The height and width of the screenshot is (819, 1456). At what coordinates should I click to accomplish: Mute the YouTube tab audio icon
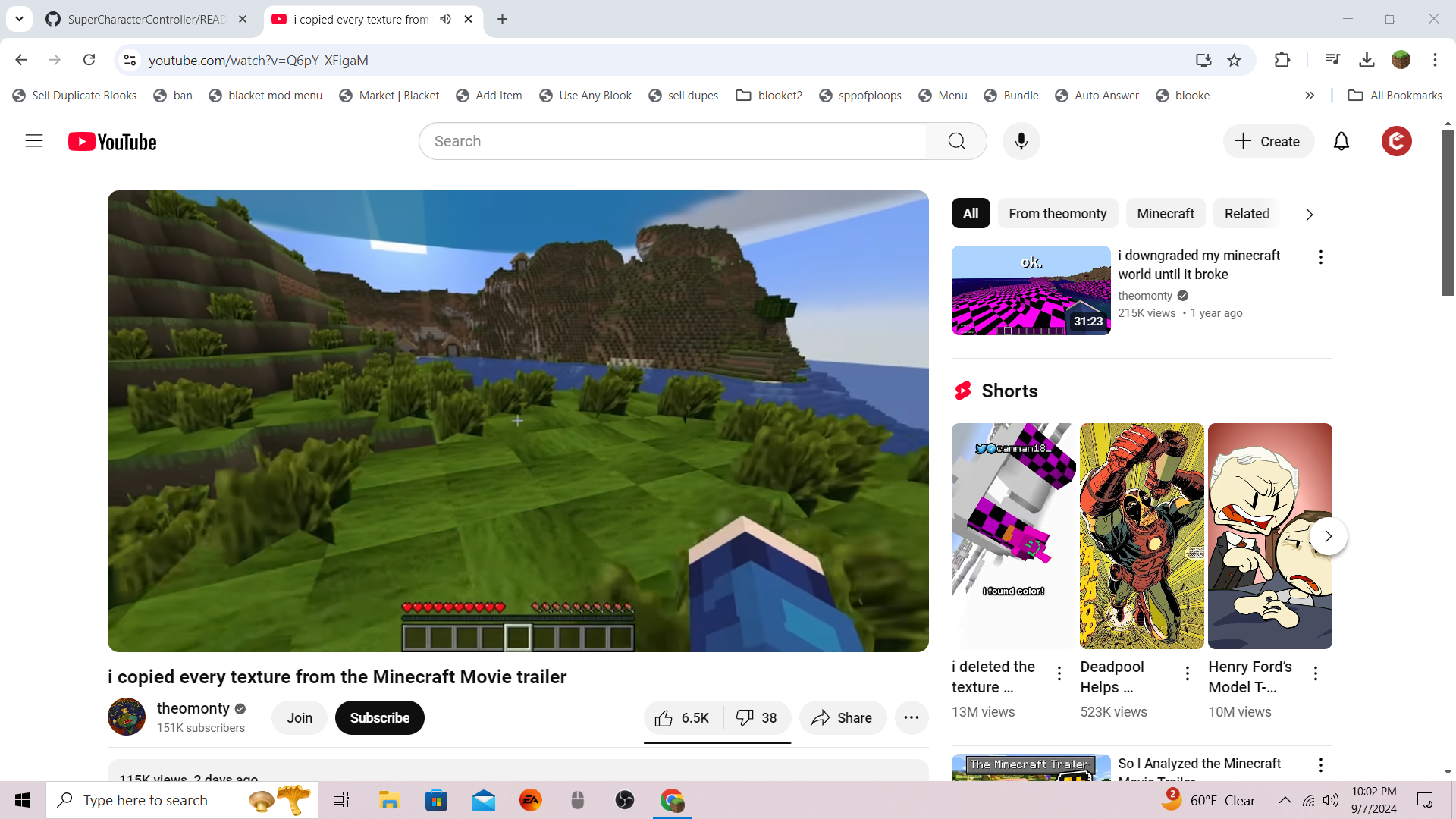(x=446, y=19)
